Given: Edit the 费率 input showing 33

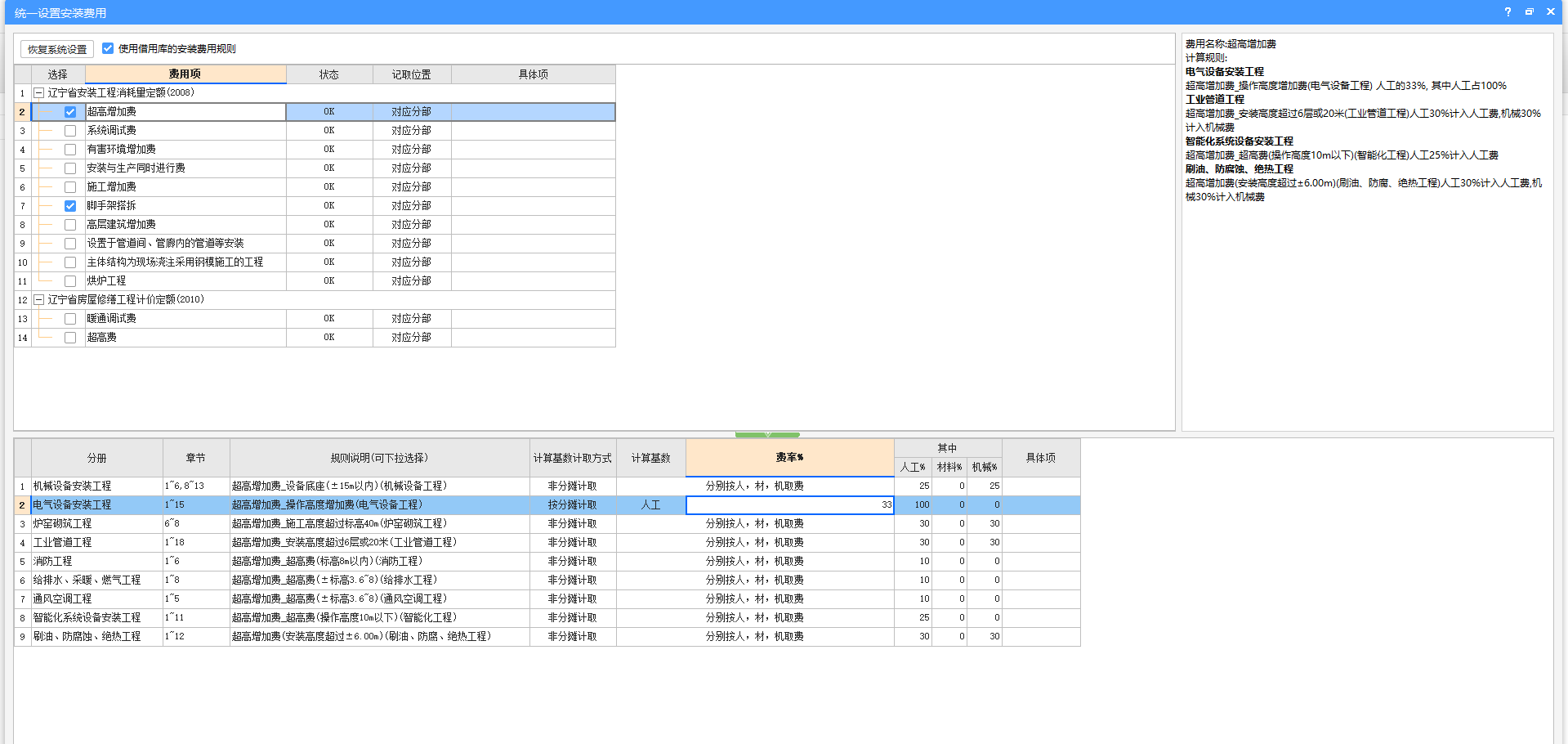Looking at the screenshot, I should click(x=789, y=505).
